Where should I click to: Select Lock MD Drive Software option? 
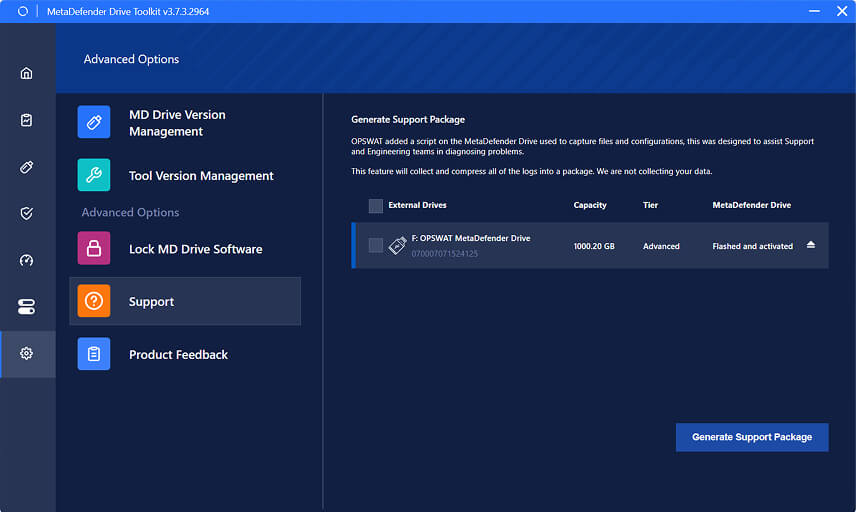[195, 249]
